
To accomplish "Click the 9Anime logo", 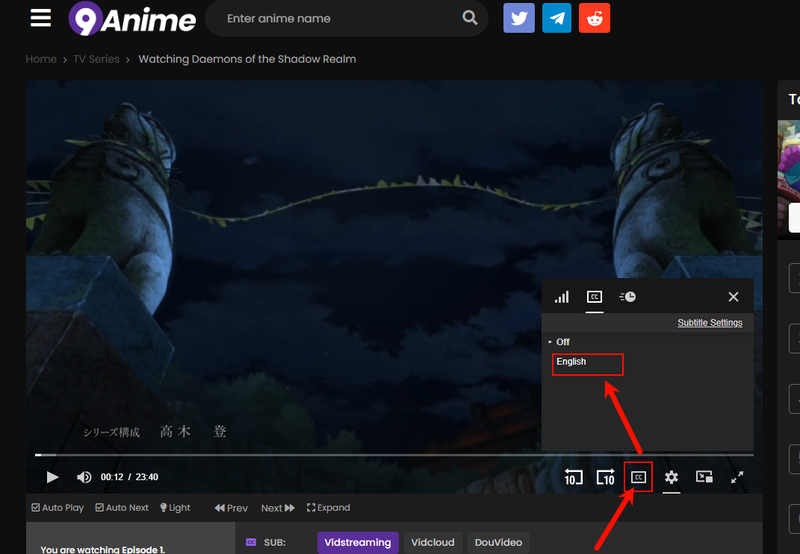I will click(x=132, y=19).
